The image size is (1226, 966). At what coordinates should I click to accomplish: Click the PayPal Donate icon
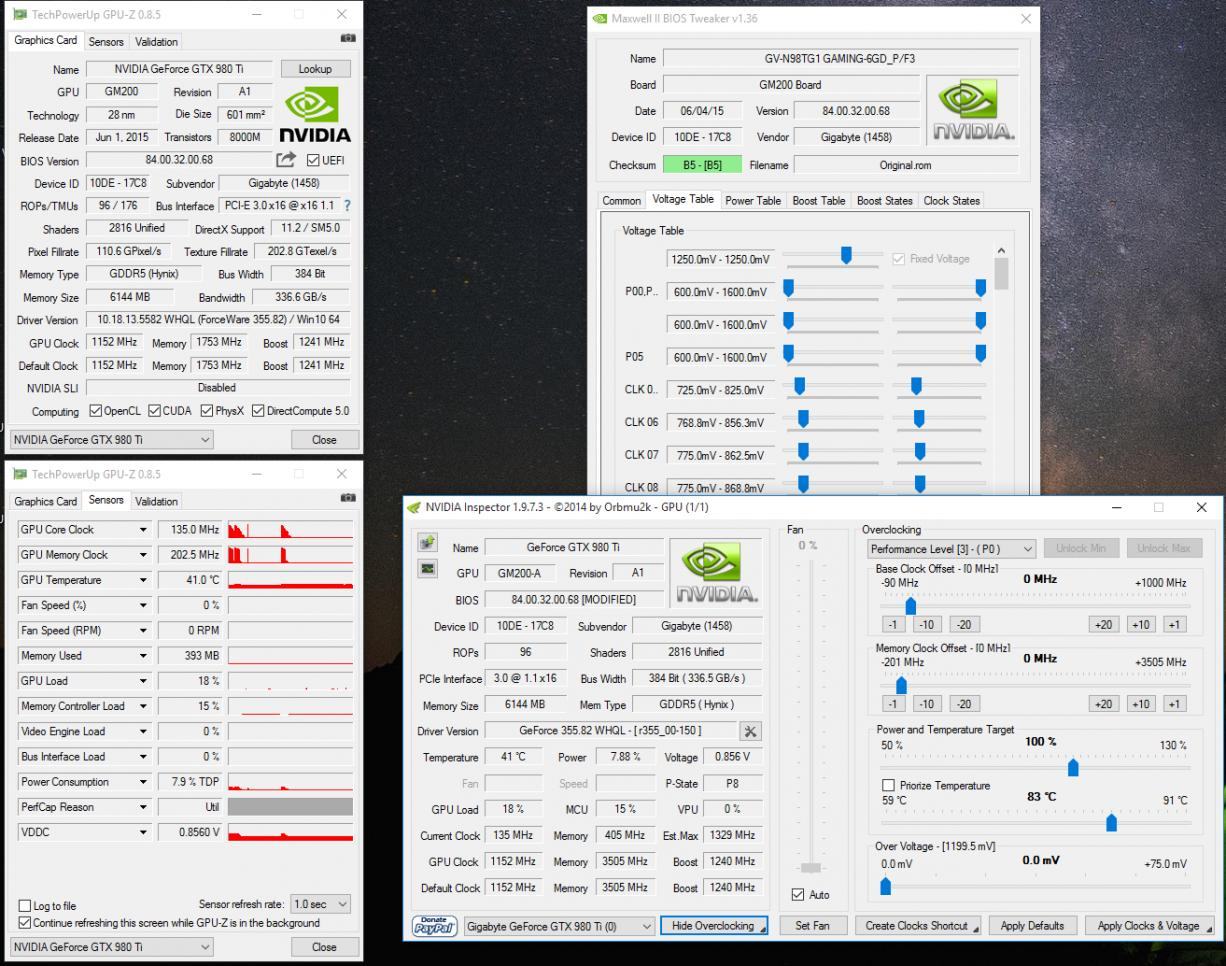[x=434, y=926]
